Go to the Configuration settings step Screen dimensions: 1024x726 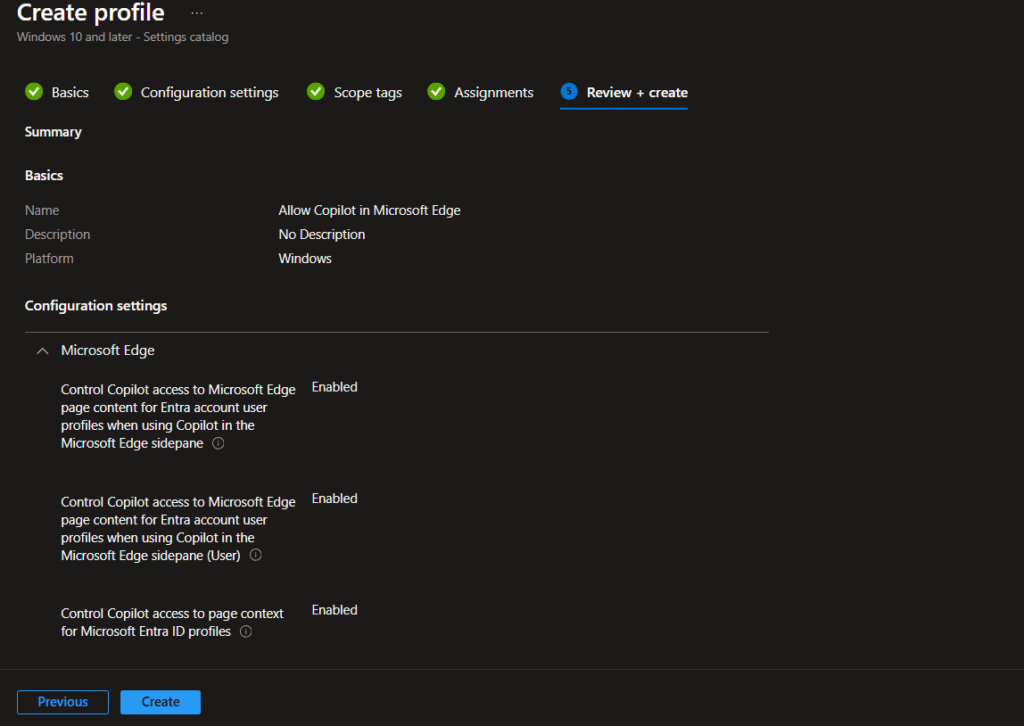point(209,91)
